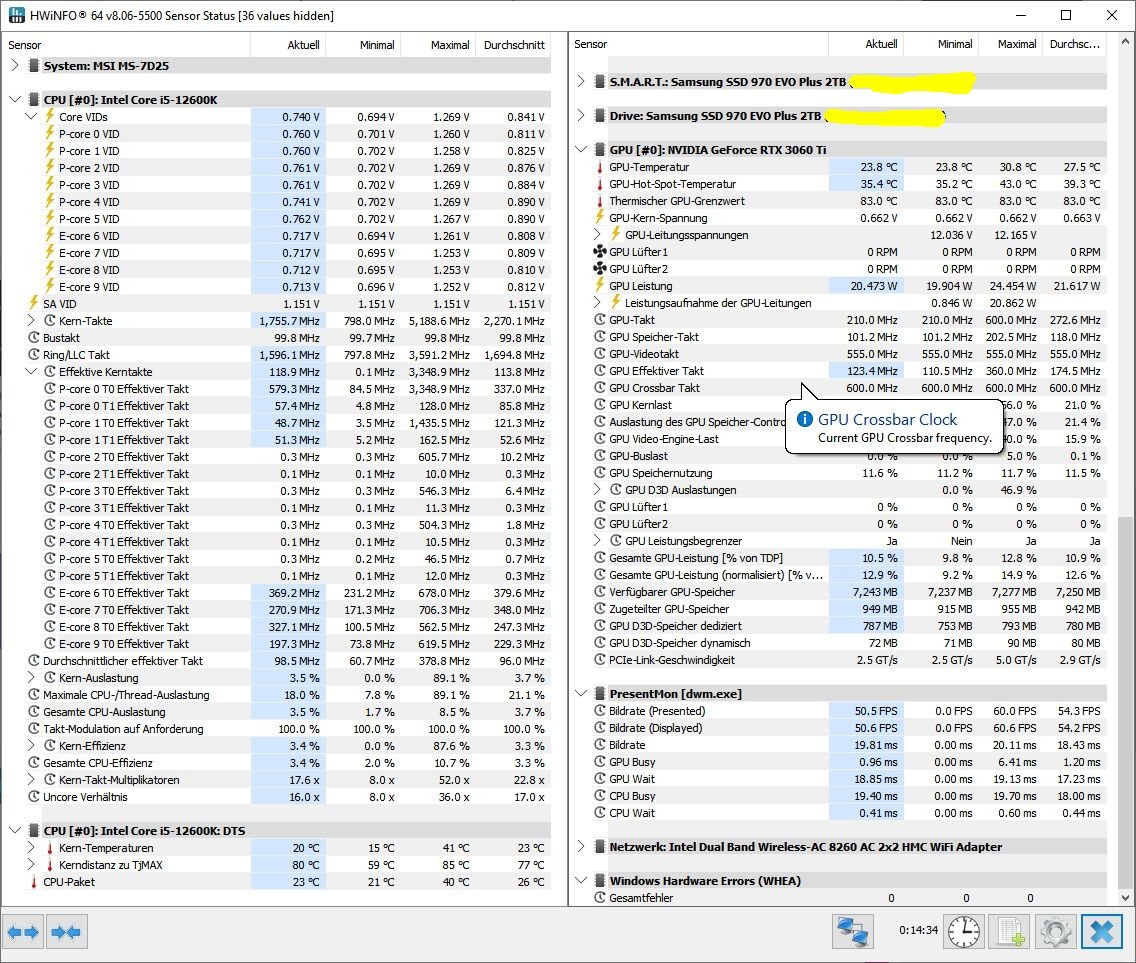The height and width of the screenshot is (963, 1136).
Task: Click the Durchschnitt column header
Action: click(x=513, y=45)
